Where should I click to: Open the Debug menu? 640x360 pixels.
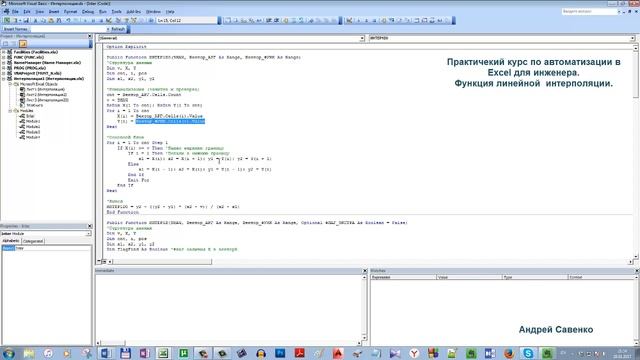[87, 11]
